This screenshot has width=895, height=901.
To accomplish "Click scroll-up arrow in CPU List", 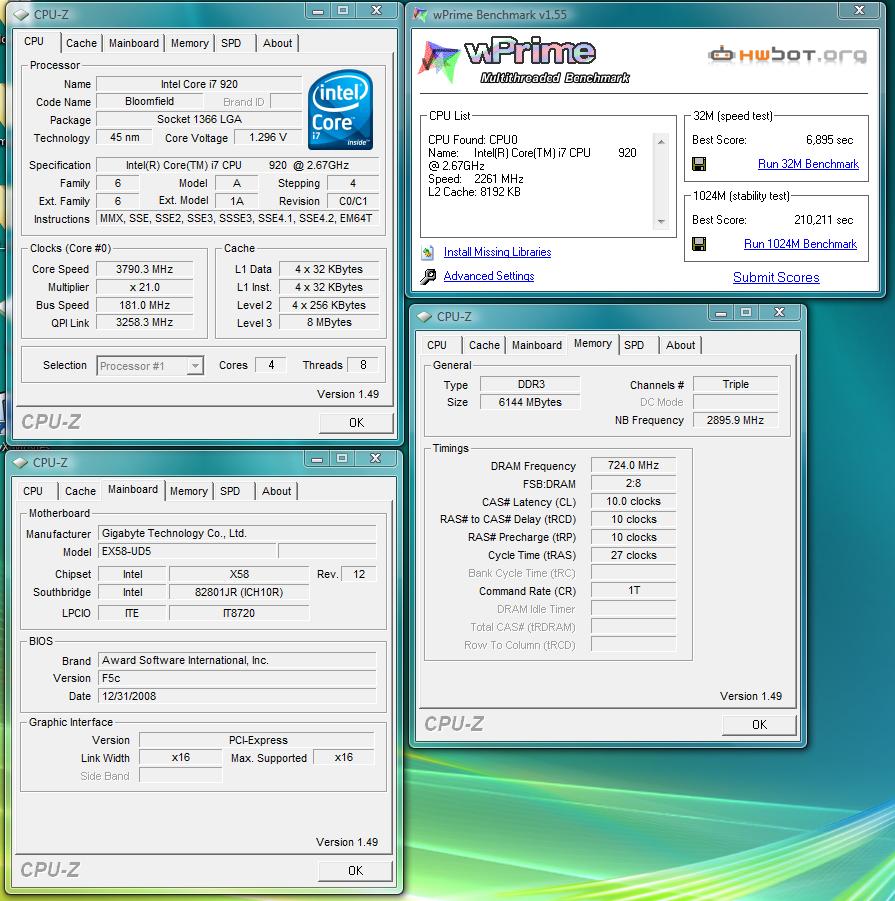I will point(661,141).
